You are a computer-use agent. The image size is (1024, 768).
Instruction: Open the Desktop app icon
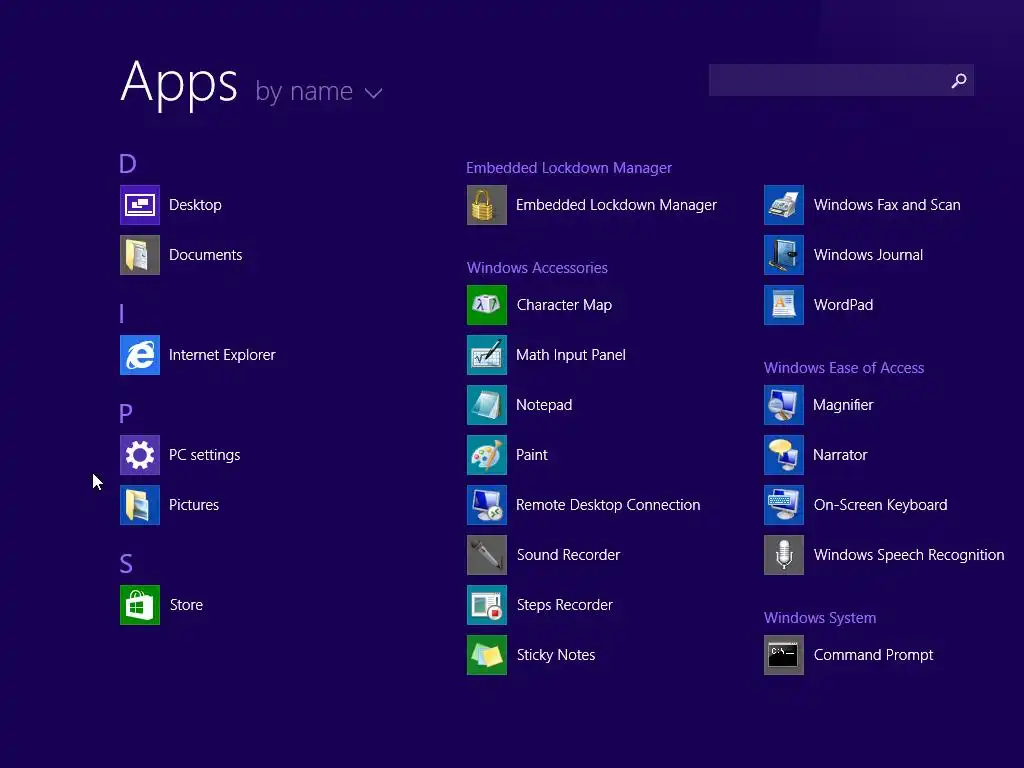(140, 205)
